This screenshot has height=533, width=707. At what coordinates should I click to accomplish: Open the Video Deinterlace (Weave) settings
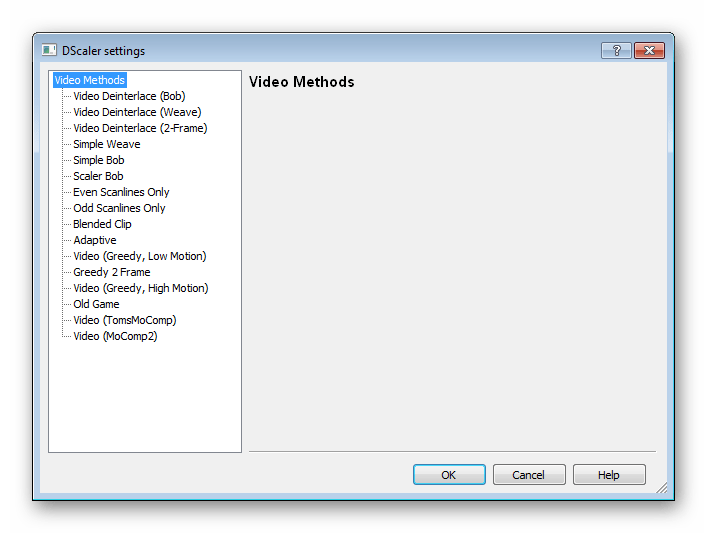[x=137, y=112]
